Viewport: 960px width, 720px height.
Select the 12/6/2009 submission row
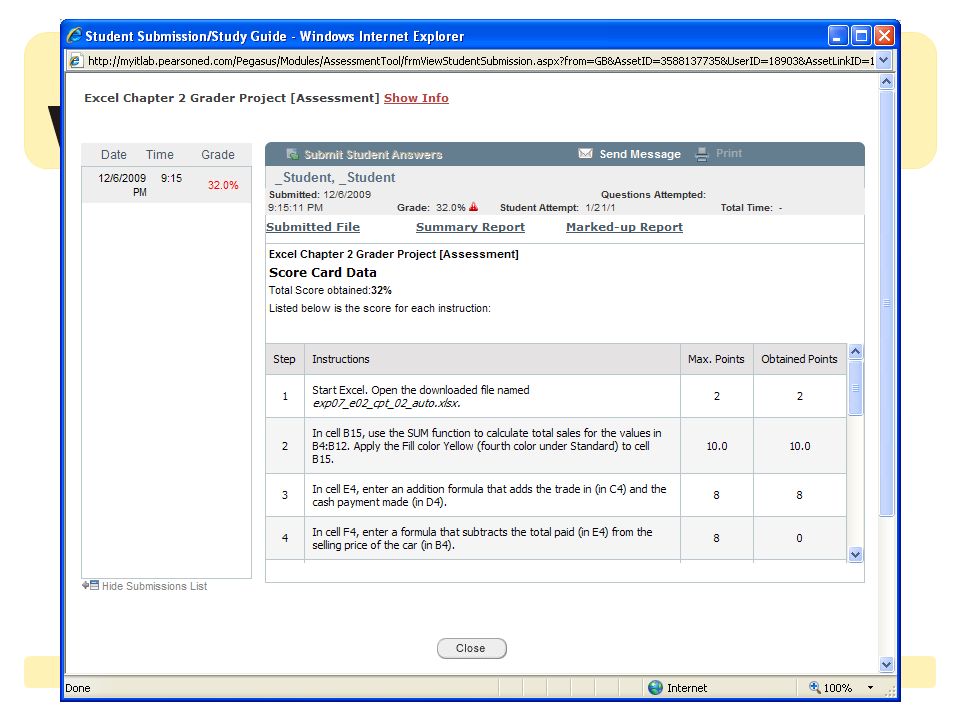[x=167, y=185]
